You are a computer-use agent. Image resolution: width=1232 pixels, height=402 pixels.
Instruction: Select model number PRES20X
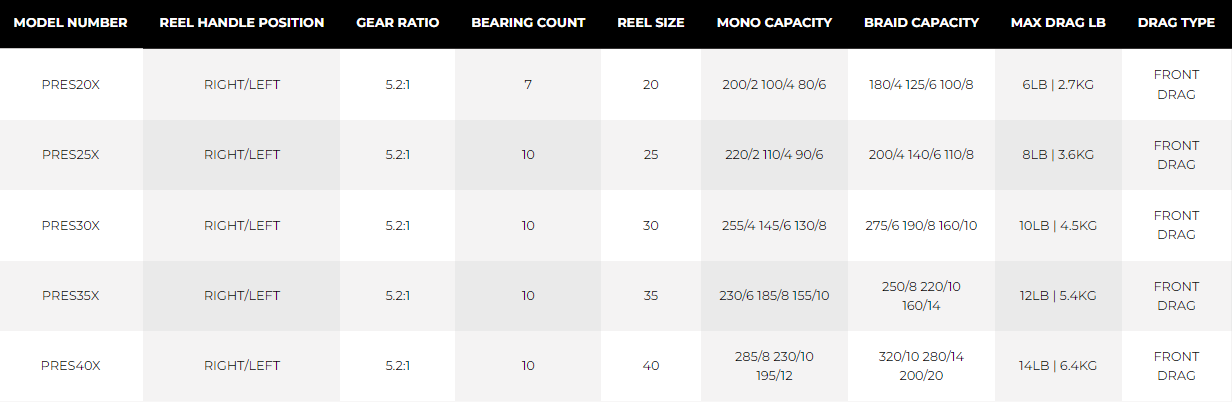pyautogui.click(x=71, y=85)
